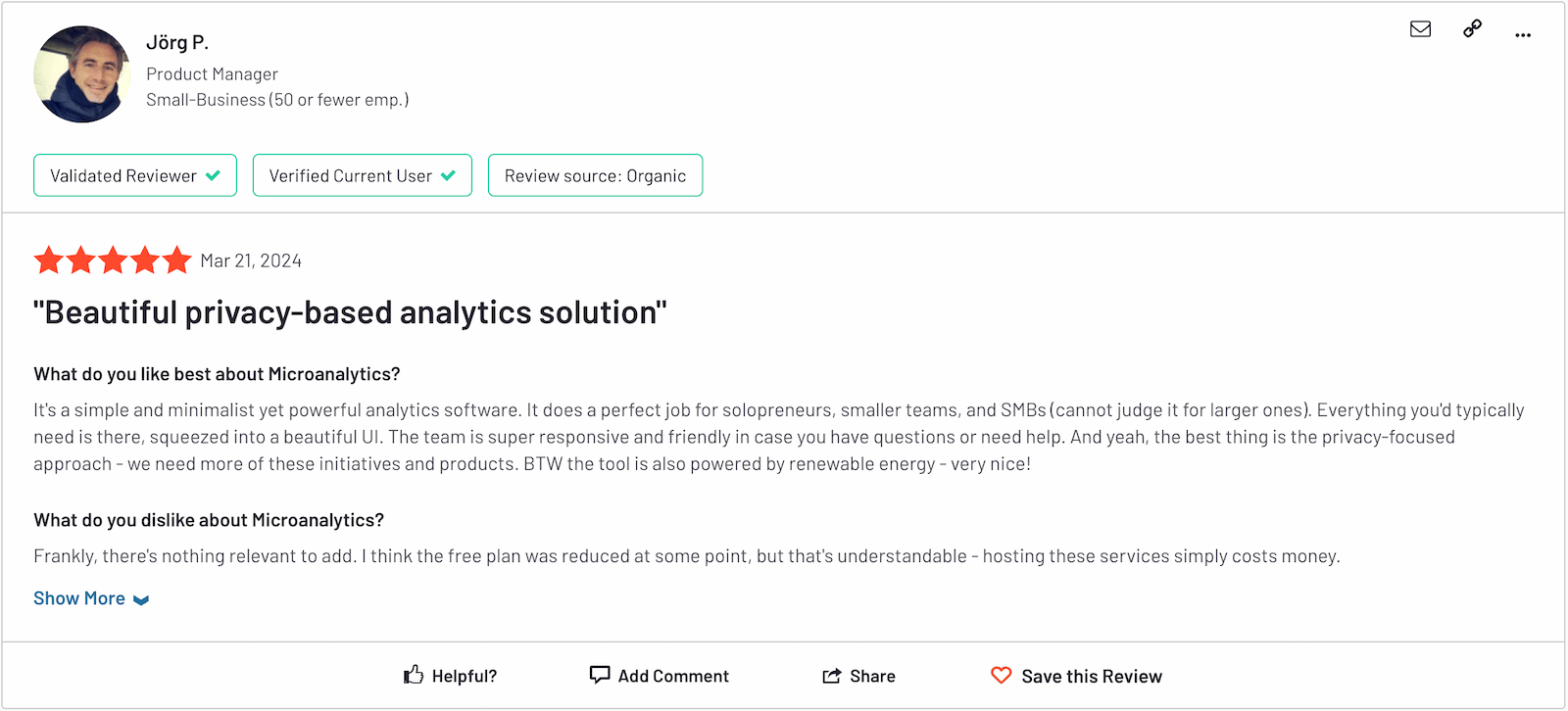Click the checkmark on Verified Current User badge
Image resolution: width=1568 pixels, height=711 pixels.
[447, 175]
